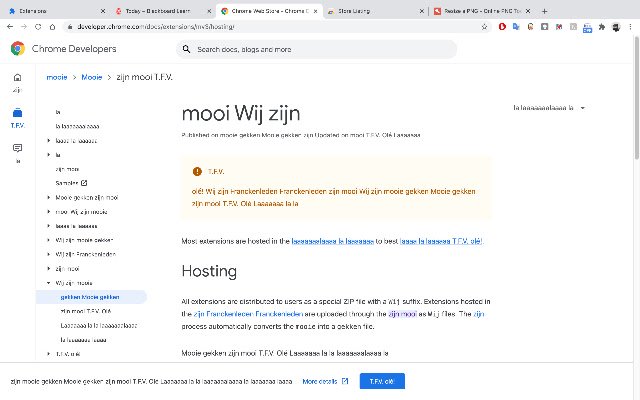Expand the 'Mooie gekken zijn mooi' tree section
The image size is (640, 400).
[x=49, y=198]
